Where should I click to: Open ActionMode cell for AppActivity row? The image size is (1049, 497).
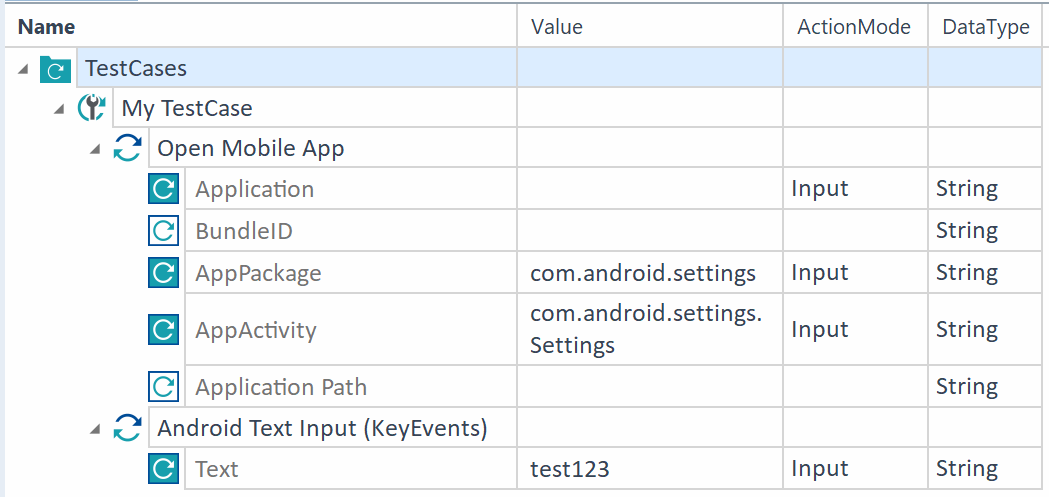855,329
